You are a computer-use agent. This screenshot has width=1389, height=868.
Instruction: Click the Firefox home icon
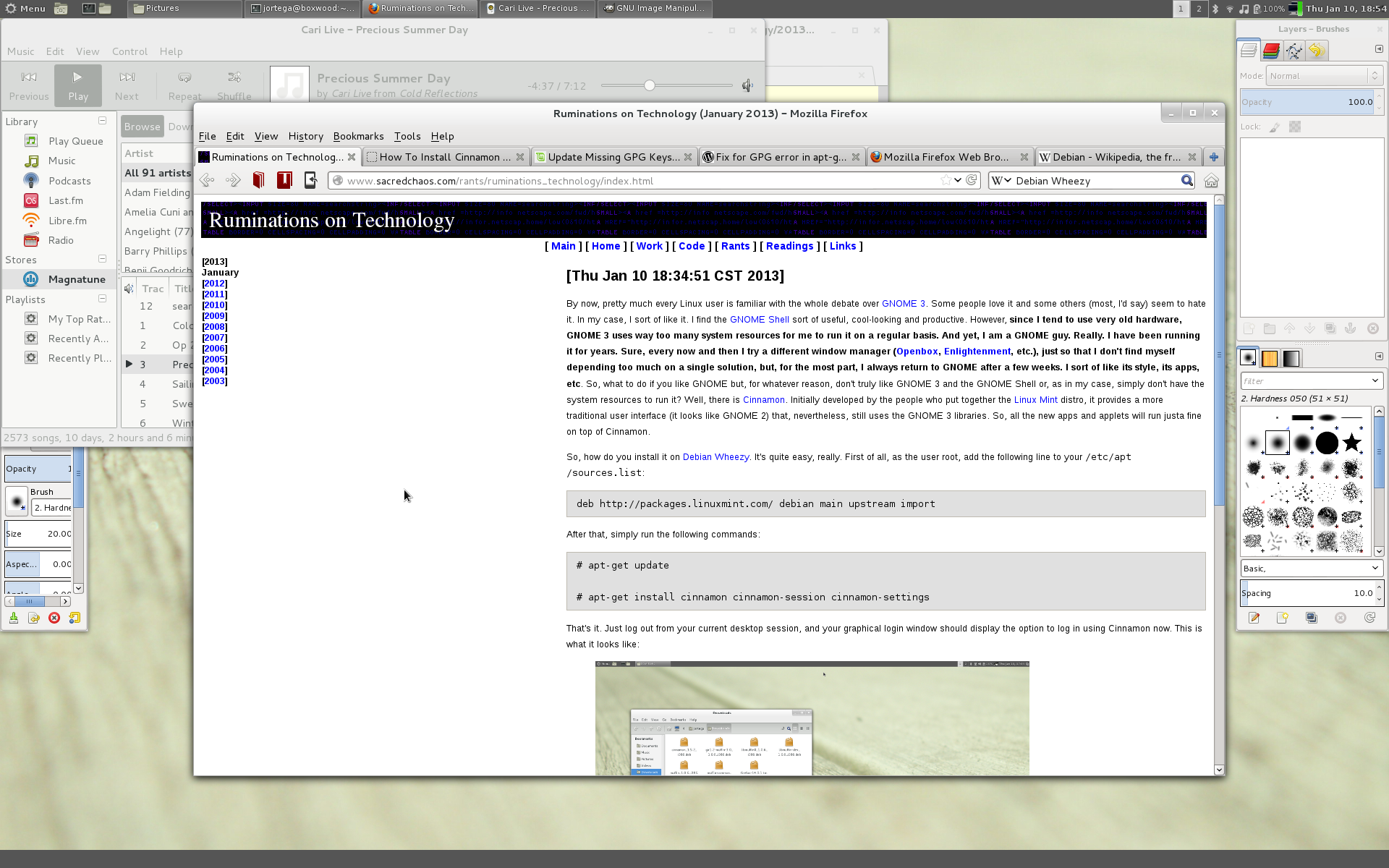[1211, 181]
